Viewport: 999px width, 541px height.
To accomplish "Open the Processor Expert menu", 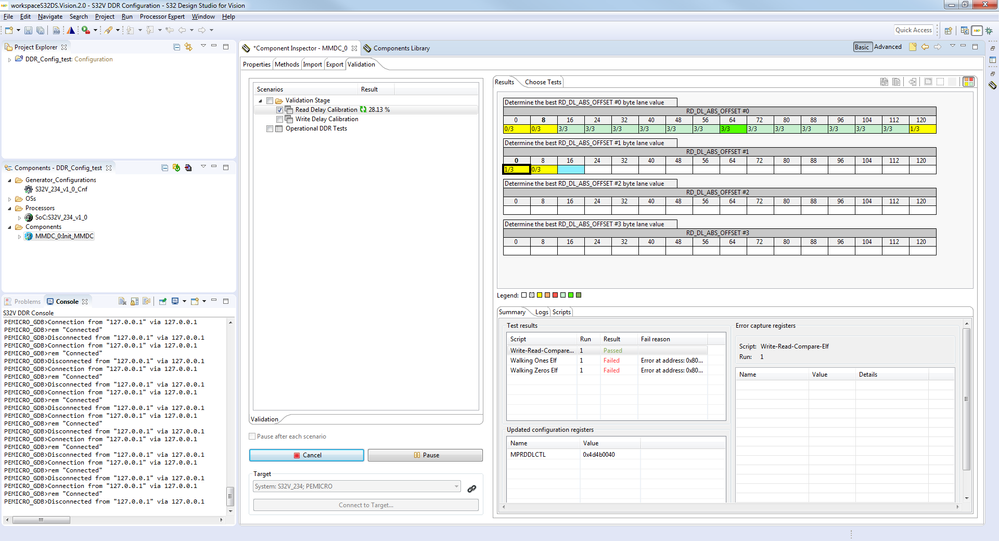I will pos(162,17).
